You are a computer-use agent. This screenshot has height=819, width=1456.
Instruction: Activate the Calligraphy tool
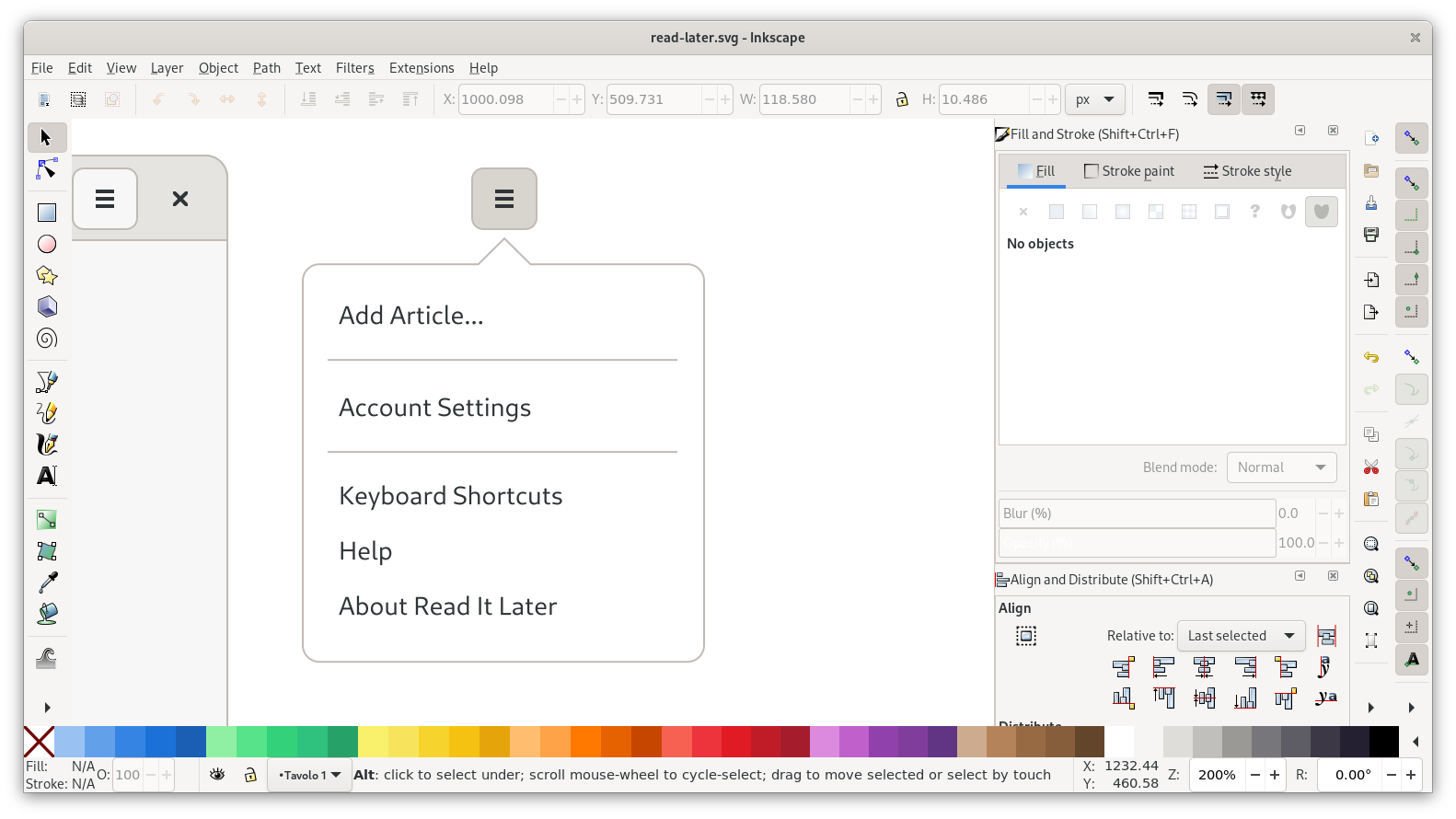pos(47,444)
